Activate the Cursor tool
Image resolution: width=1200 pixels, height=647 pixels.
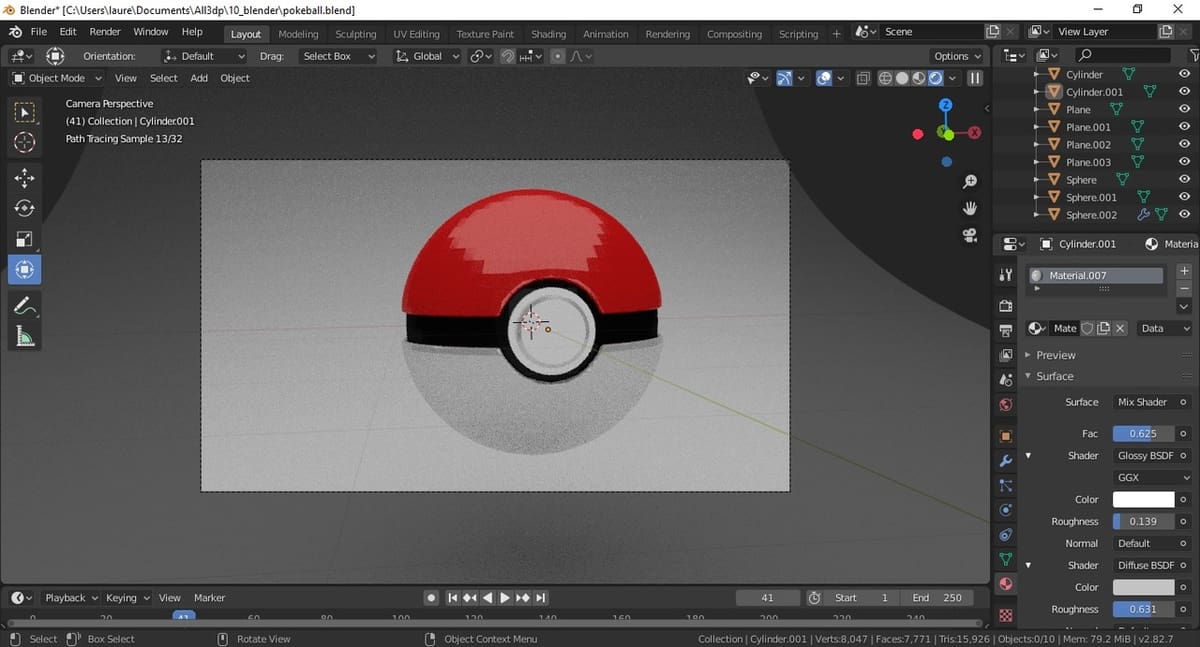(25, 143)
